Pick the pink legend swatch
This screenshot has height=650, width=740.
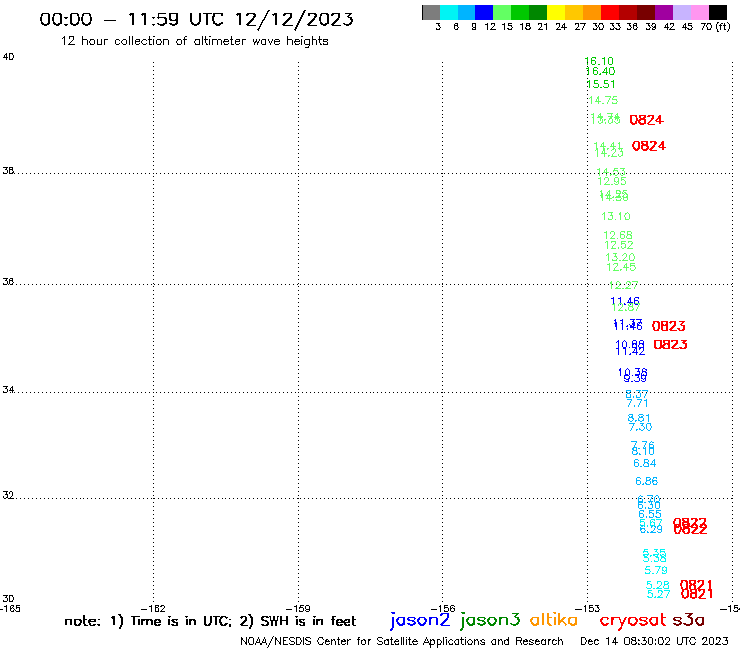pyautogui.click(x=700, y=12)
